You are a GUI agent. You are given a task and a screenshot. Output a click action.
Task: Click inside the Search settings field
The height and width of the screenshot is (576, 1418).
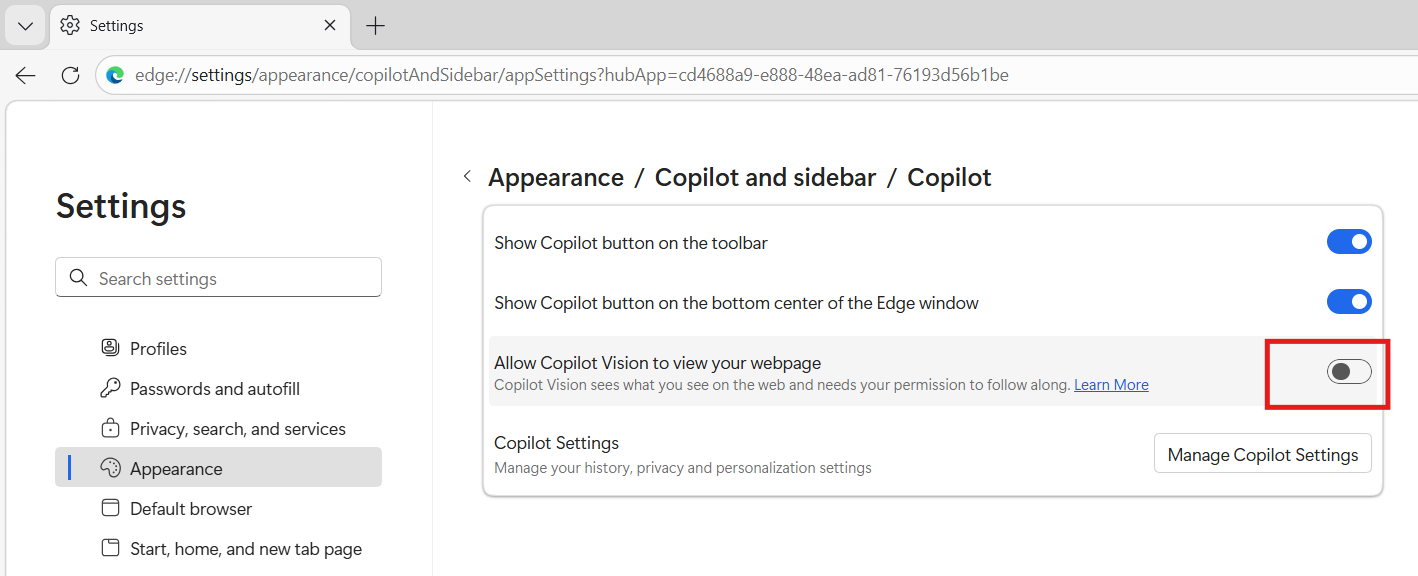coord(230,278)
